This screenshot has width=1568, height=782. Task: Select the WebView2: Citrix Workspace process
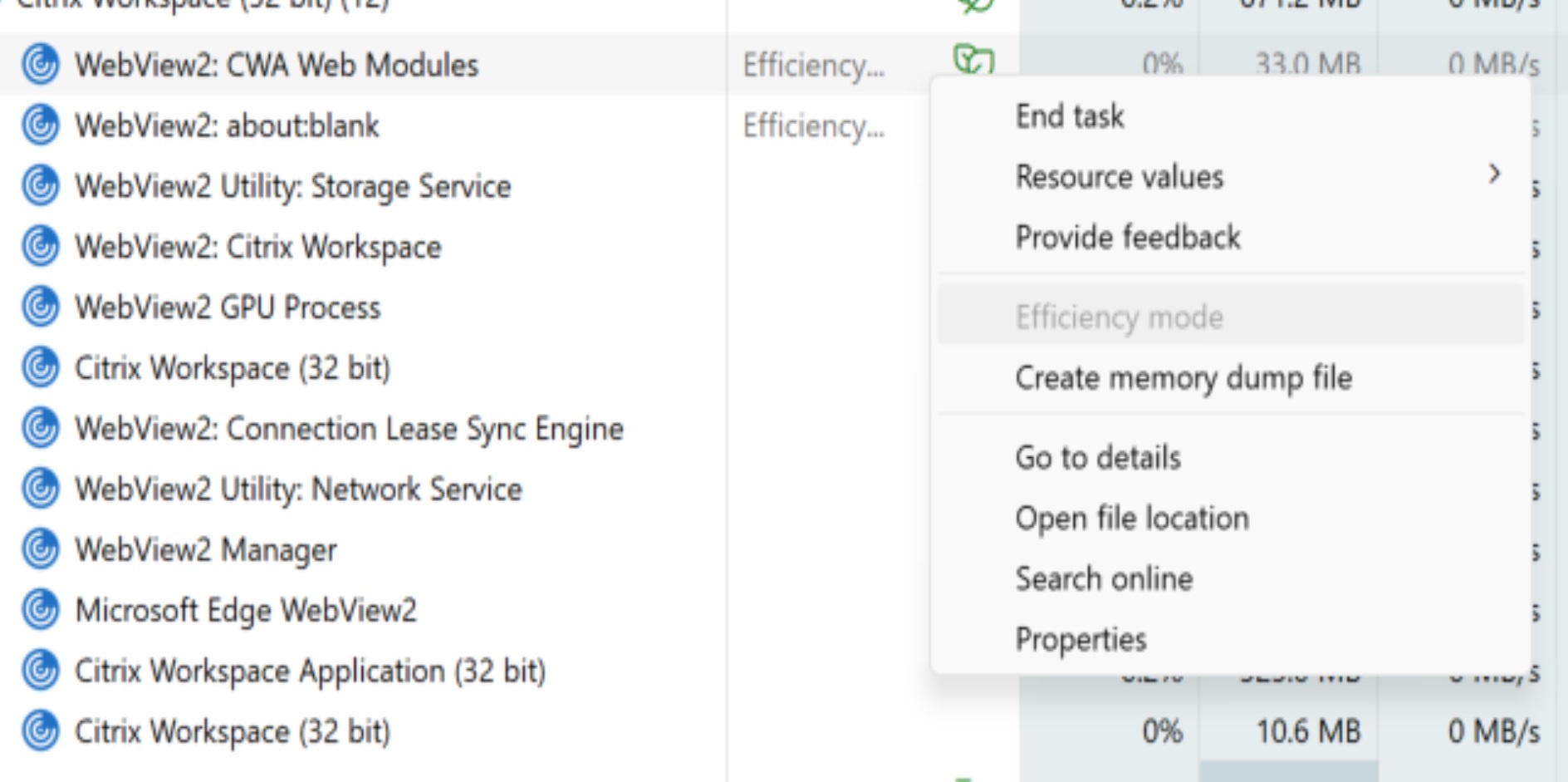pos(257,247)
